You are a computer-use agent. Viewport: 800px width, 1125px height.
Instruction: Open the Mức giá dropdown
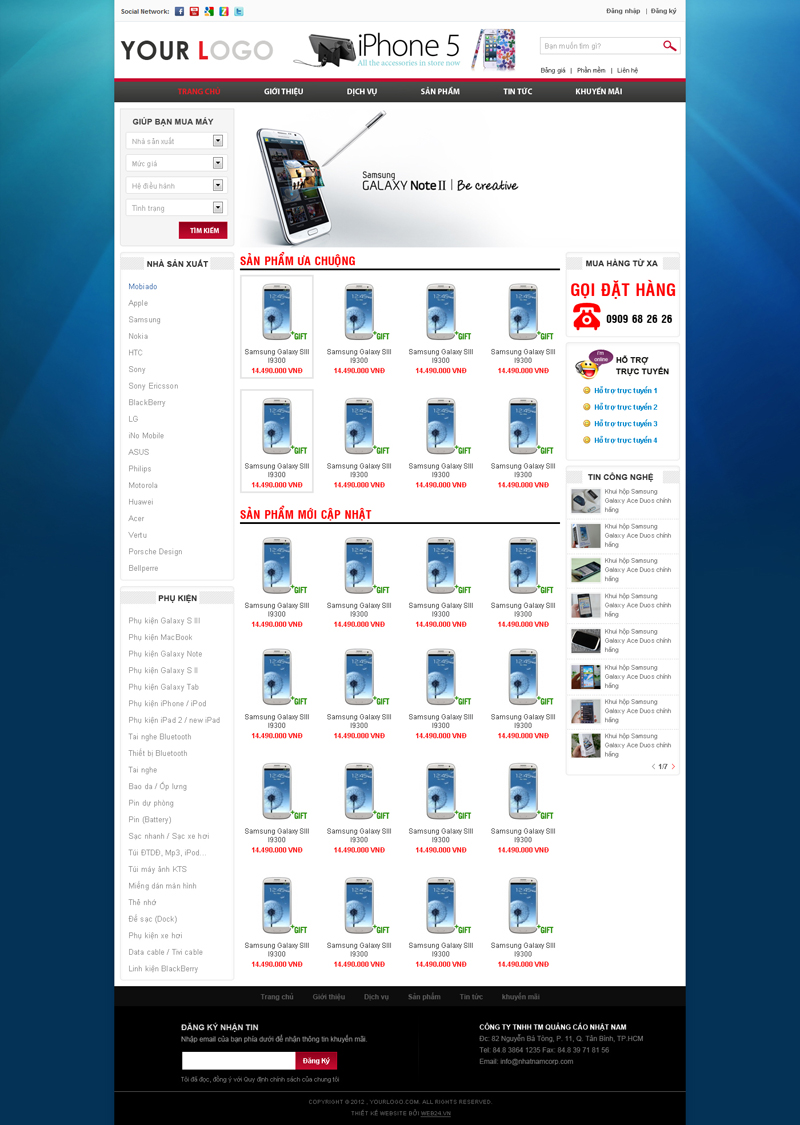point(217,163)
